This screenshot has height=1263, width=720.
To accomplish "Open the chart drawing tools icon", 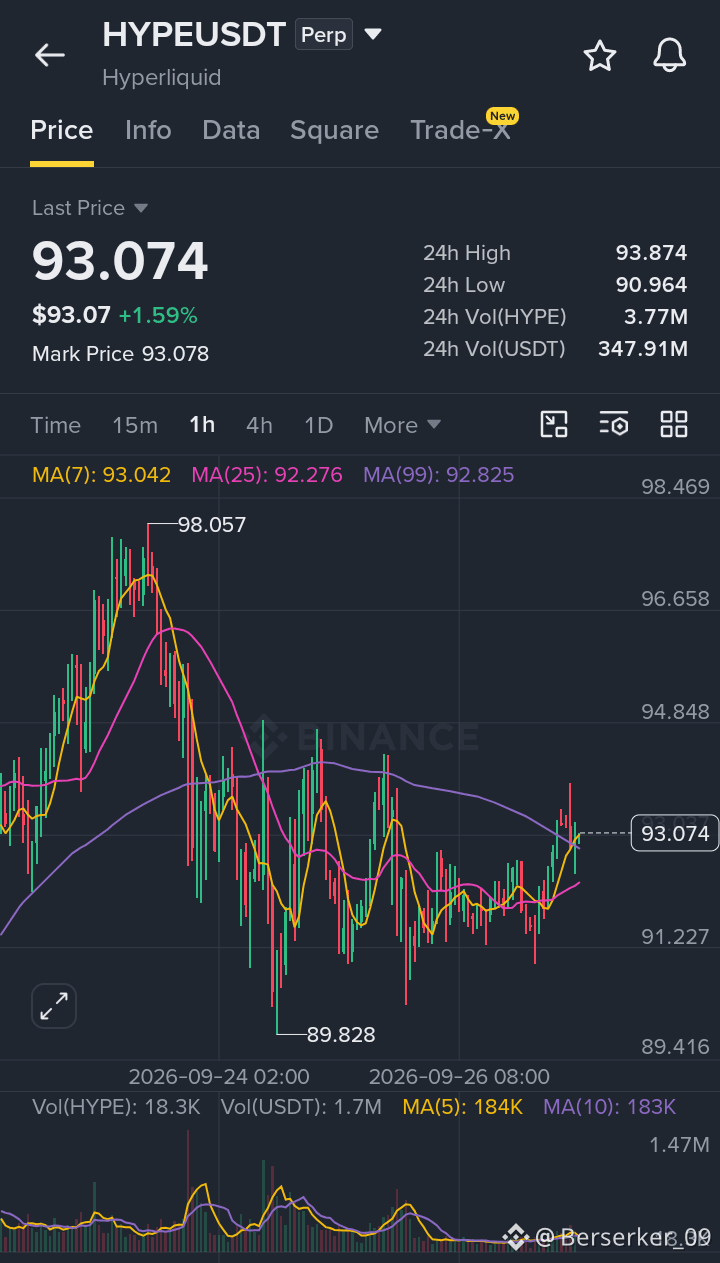I will pyautogui.click(x=554, y=424).
